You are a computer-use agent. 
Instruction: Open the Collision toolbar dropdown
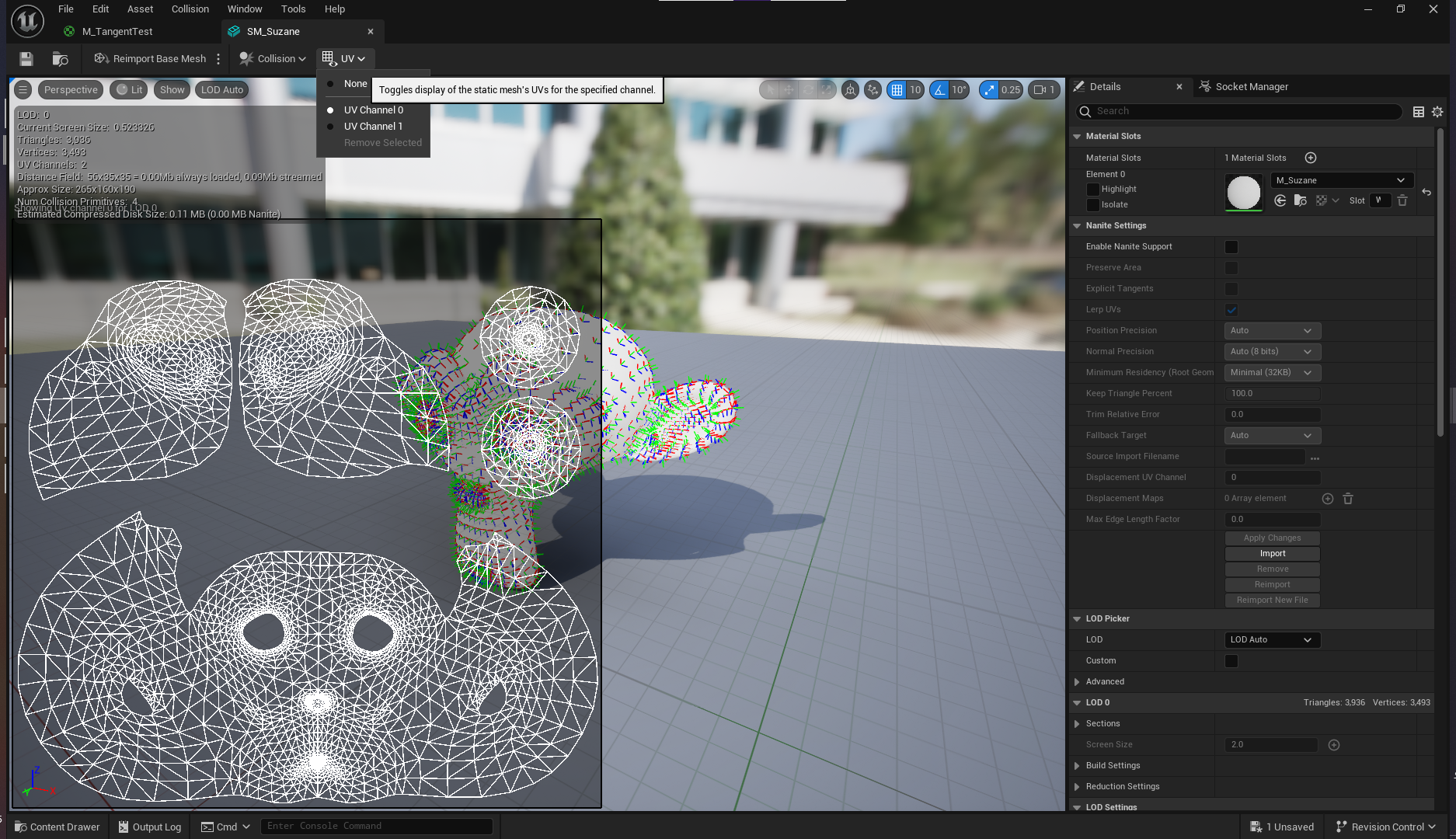pyautogui.click(x=273, y=59)
